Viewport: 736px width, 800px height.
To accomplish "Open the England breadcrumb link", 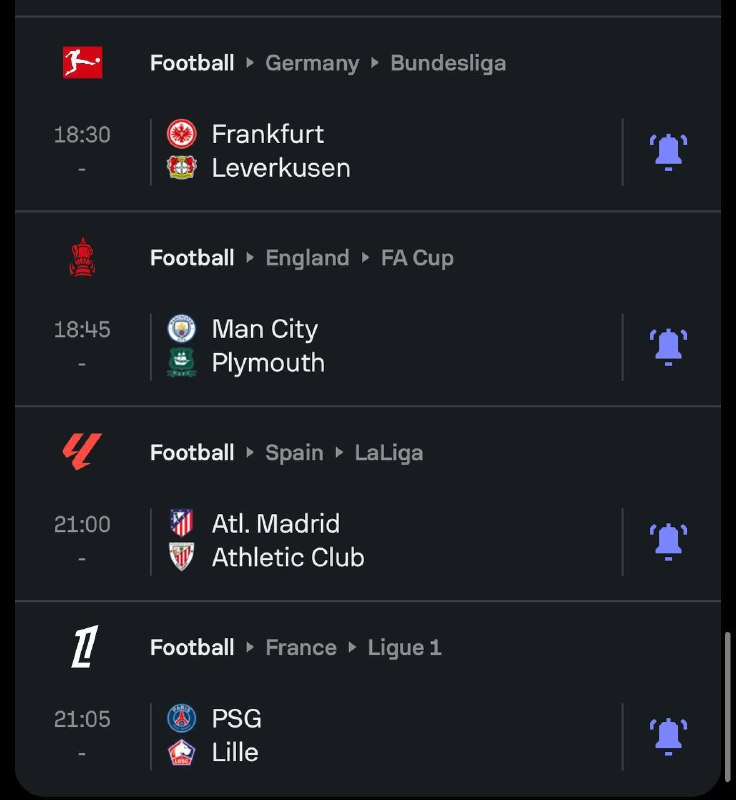I will [308, 258].
